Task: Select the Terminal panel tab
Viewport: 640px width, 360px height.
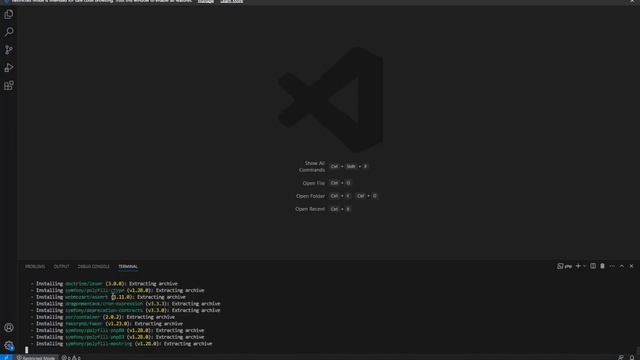Action: tap(128, 267)
